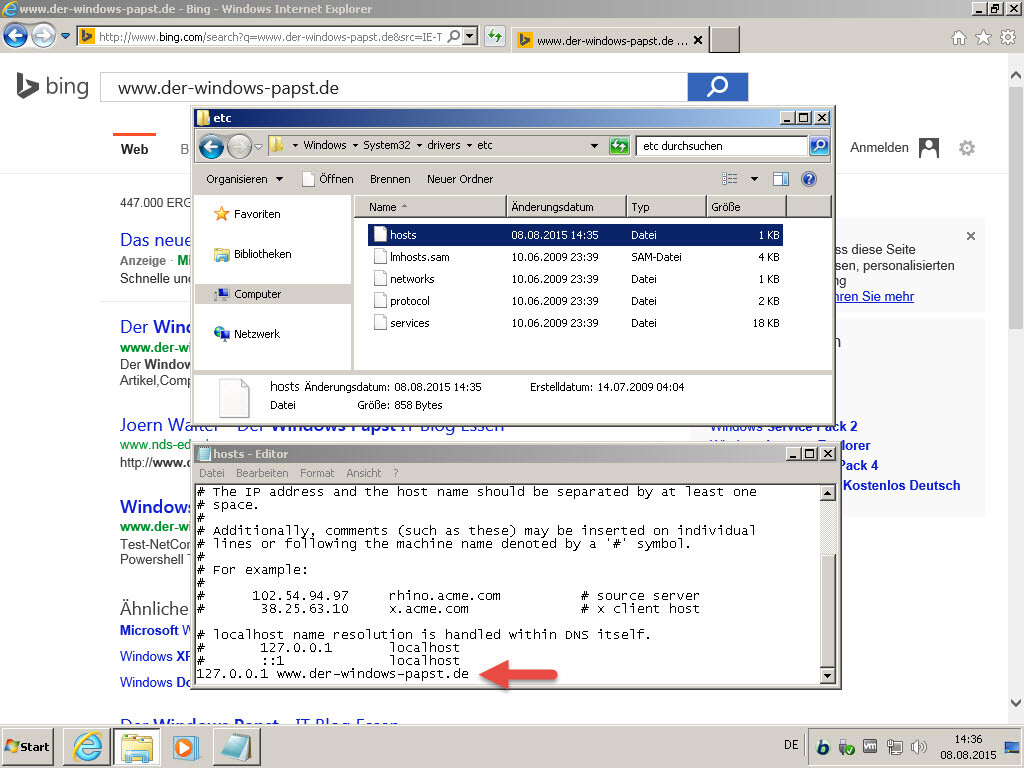Expand the view options dropdown arrow
Screen dimensions: 1024x768
pos(754,179)
